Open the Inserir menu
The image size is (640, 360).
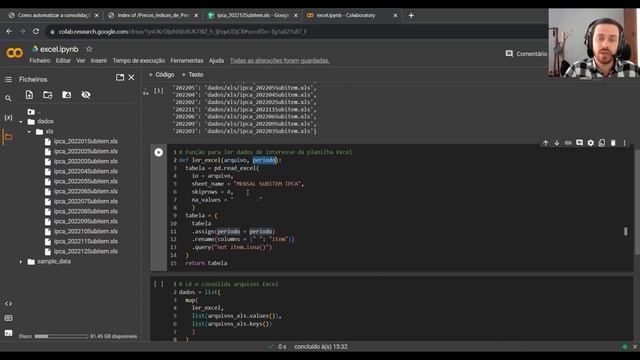tap(99, 60)
